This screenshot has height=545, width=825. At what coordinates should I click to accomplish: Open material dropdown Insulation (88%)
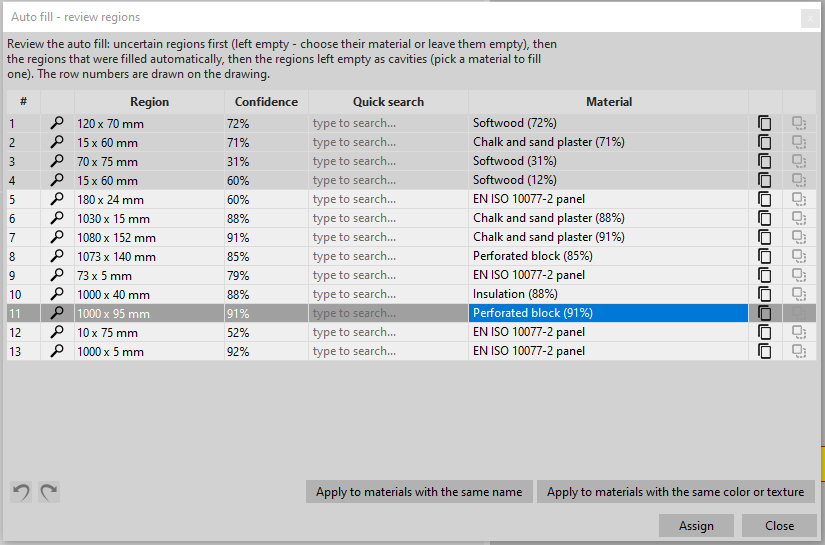[x=608, y=294]
